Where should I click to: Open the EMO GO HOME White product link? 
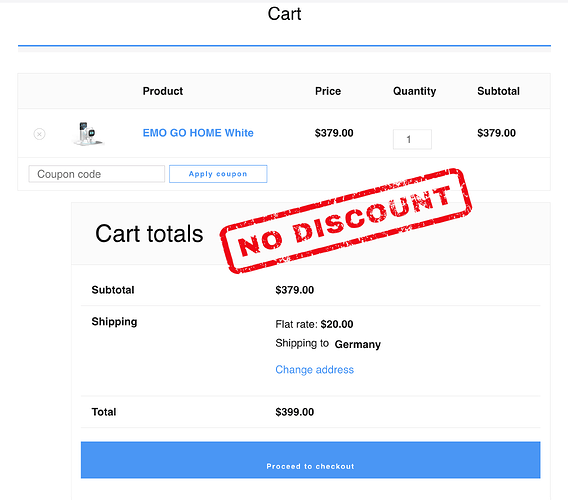point(198,133)
